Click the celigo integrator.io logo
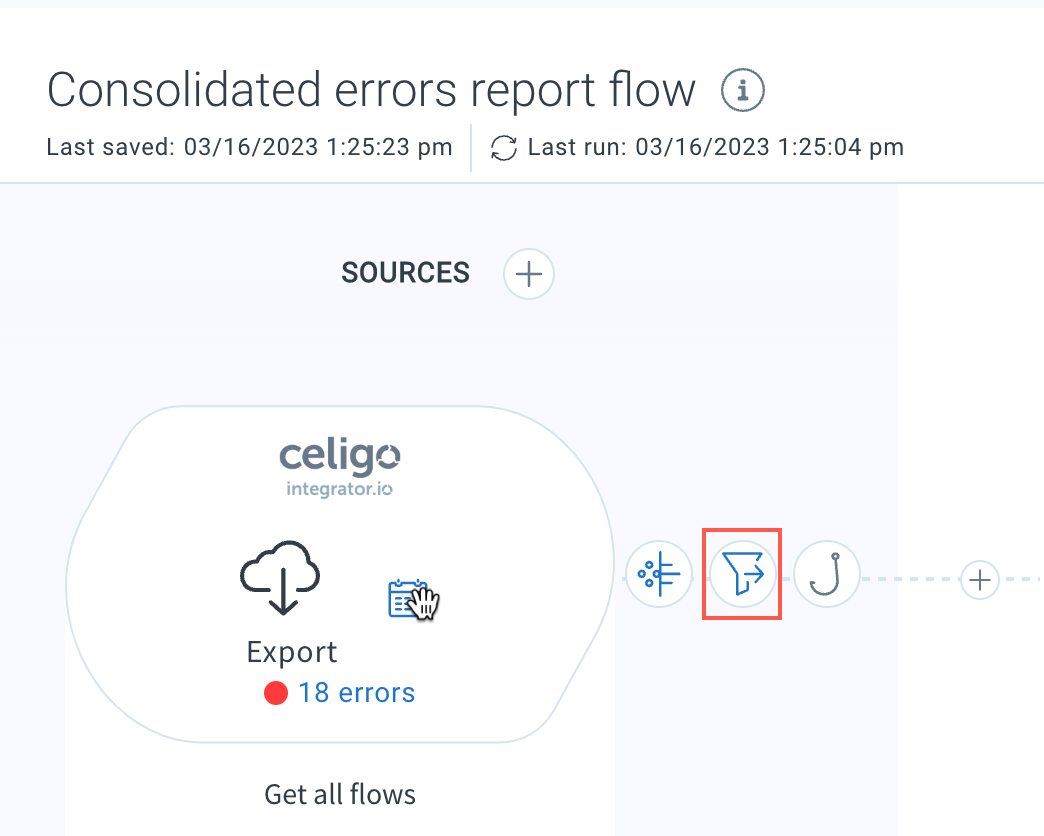 tap(339, 464)
